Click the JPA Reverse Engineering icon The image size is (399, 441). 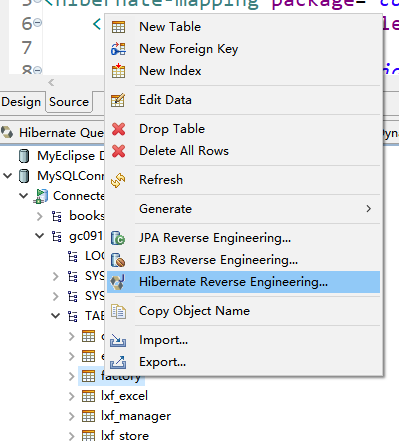(118, 238)
